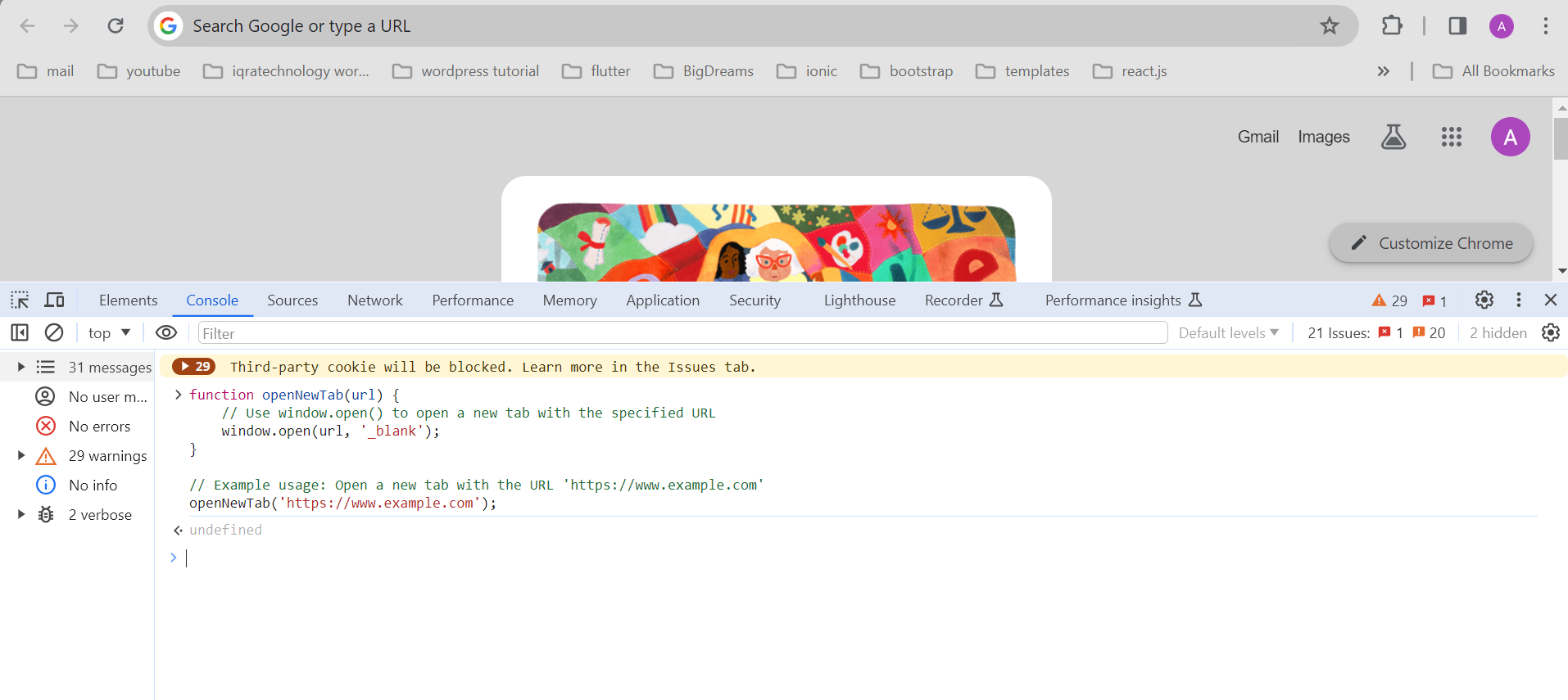Toggle the device toolbar icon
Screen dimensions: 1568x700
click(x=54, y=300)
